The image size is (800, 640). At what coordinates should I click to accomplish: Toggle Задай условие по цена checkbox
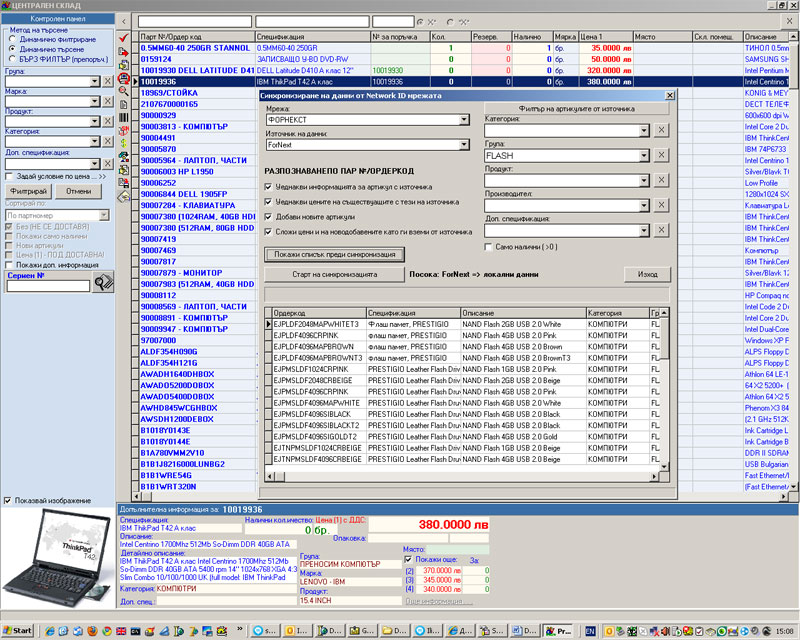tap(9, 176)
